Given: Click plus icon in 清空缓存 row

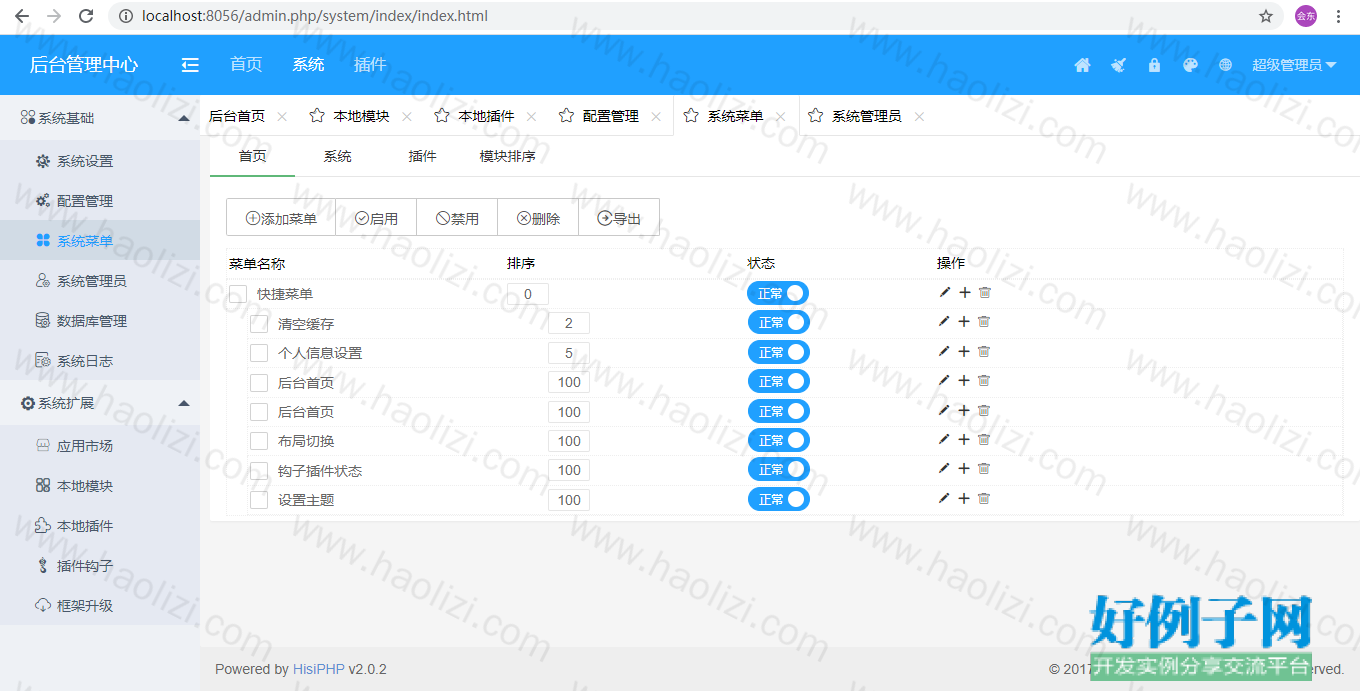Looking at the screenshot, I should 964,322.
